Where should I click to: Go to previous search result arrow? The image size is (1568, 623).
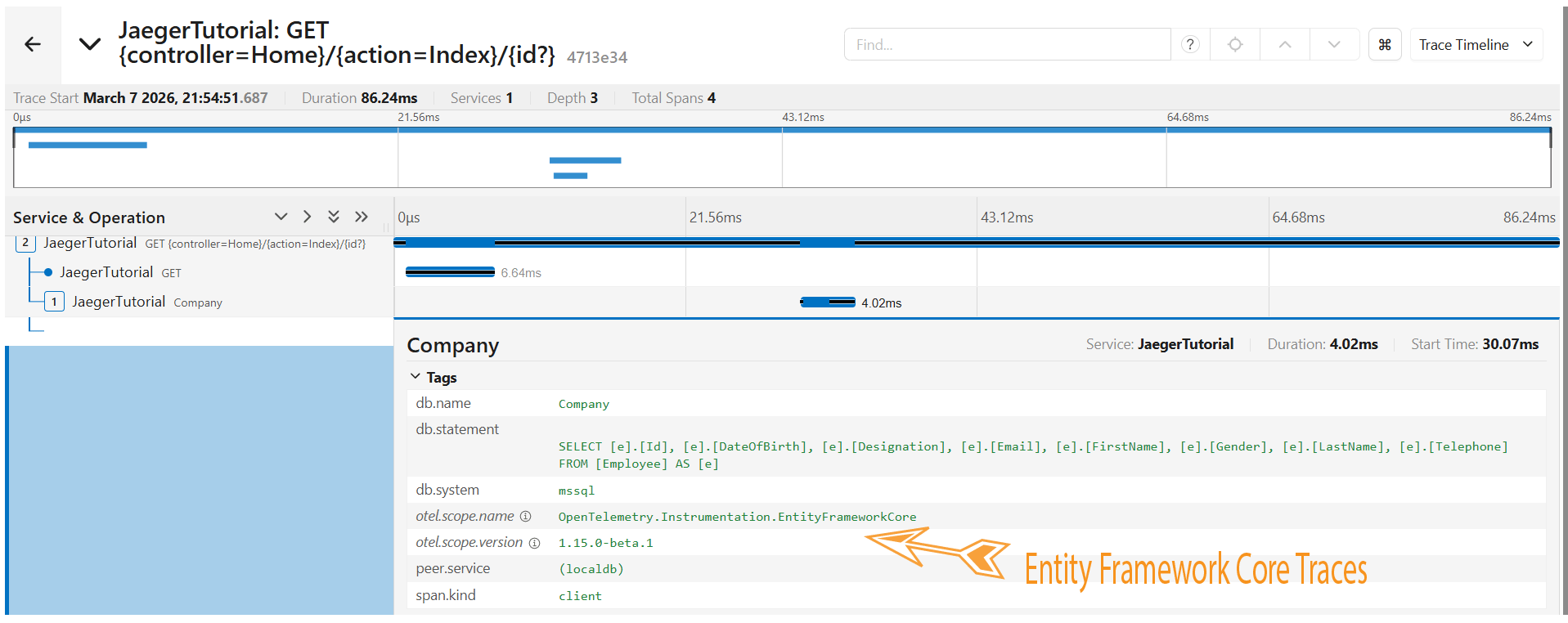[1285, 45]
